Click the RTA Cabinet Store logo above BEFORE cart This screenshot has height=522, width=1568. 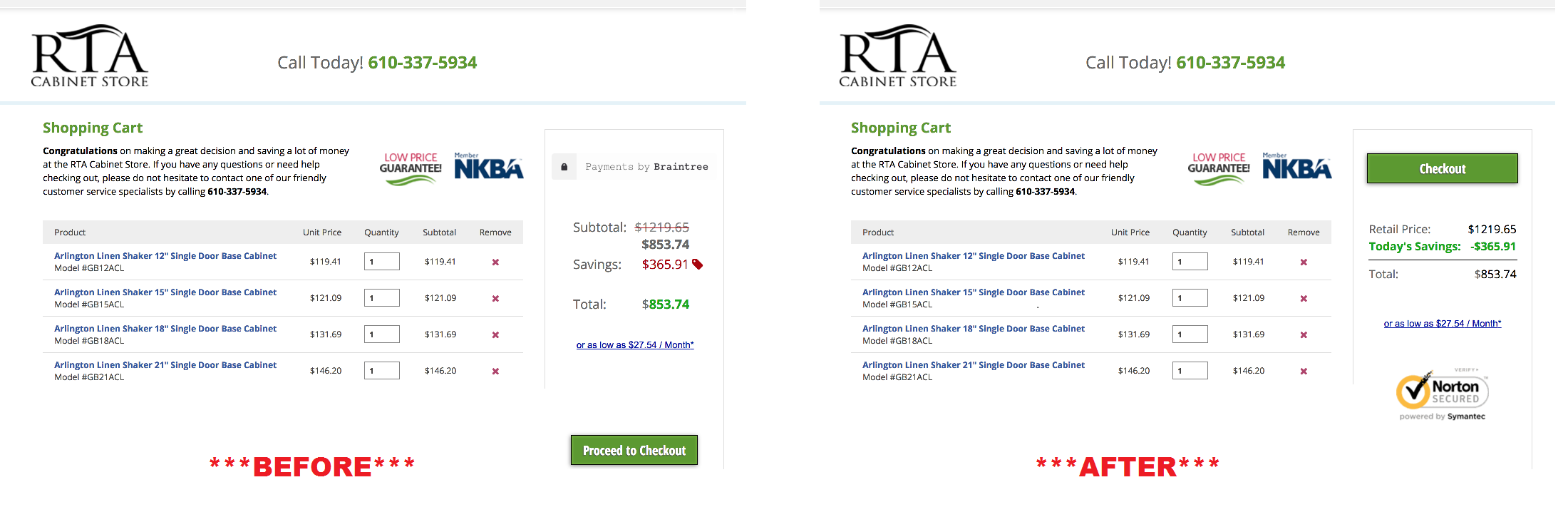(90, 57)
